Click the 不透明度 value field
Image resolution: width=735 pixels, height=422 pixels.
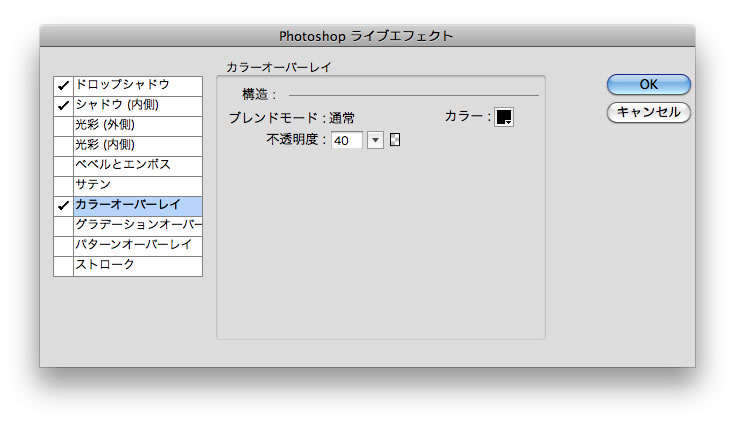pyautogui.click(x=347, y=140)
